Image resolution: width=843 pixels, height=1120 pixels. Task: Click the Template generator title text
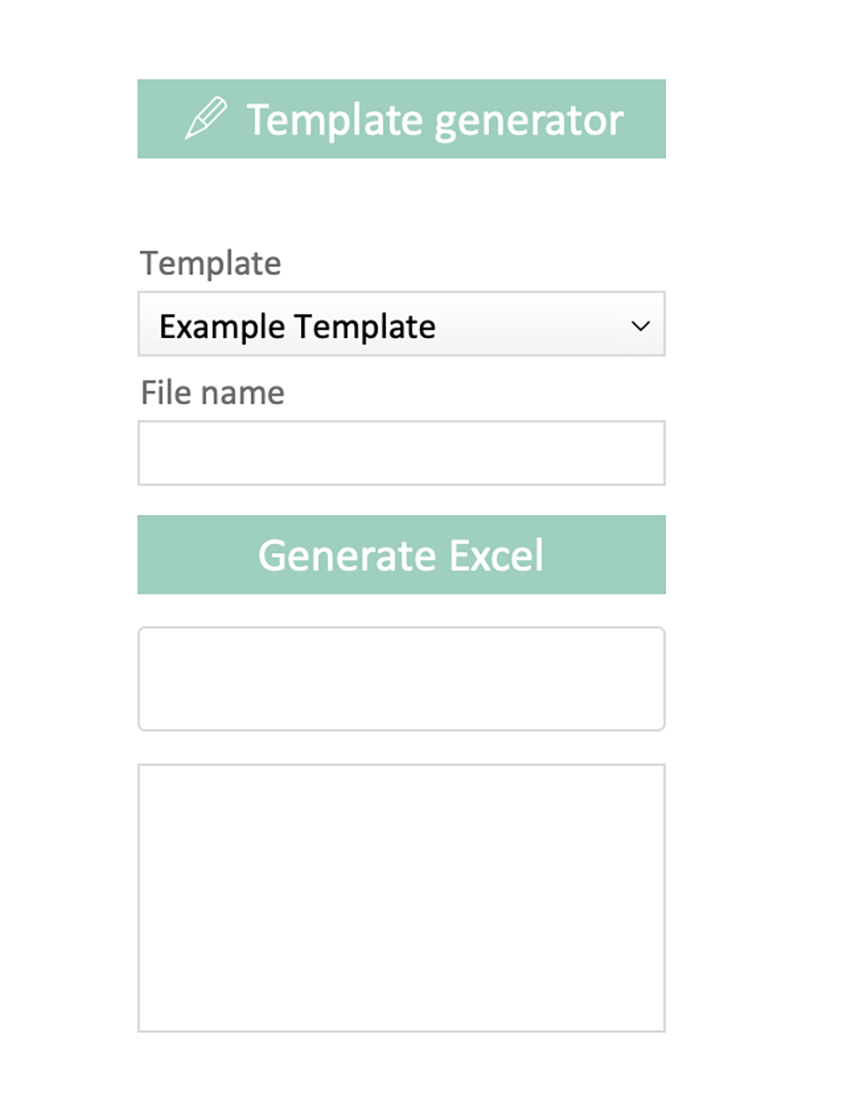tap(435, 120)
